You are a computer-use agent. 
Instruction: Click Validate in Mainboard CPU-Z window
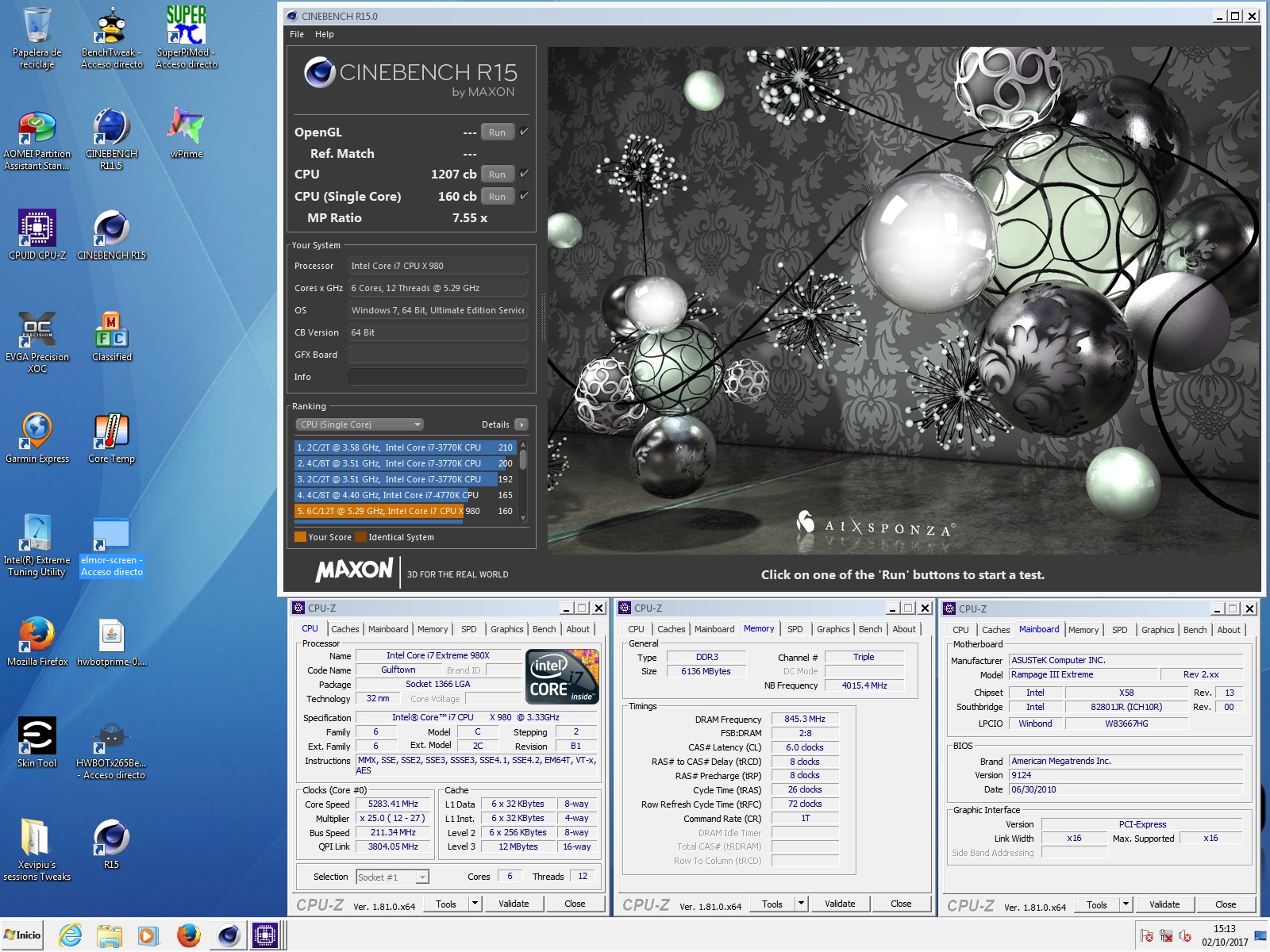point(1164,904)
